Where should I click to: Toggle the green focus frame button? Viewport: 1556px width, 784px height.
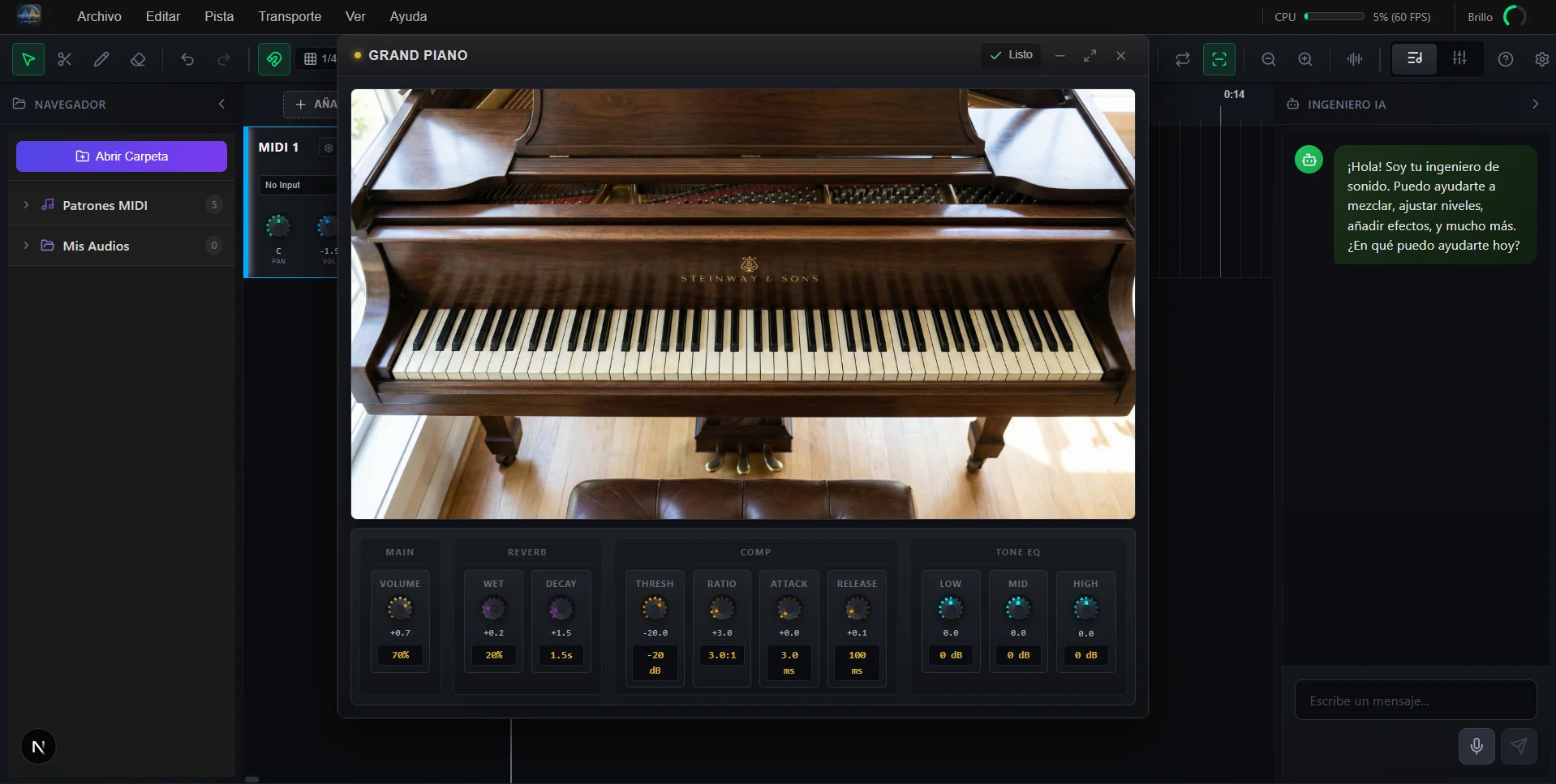(x=1219, y=59)
